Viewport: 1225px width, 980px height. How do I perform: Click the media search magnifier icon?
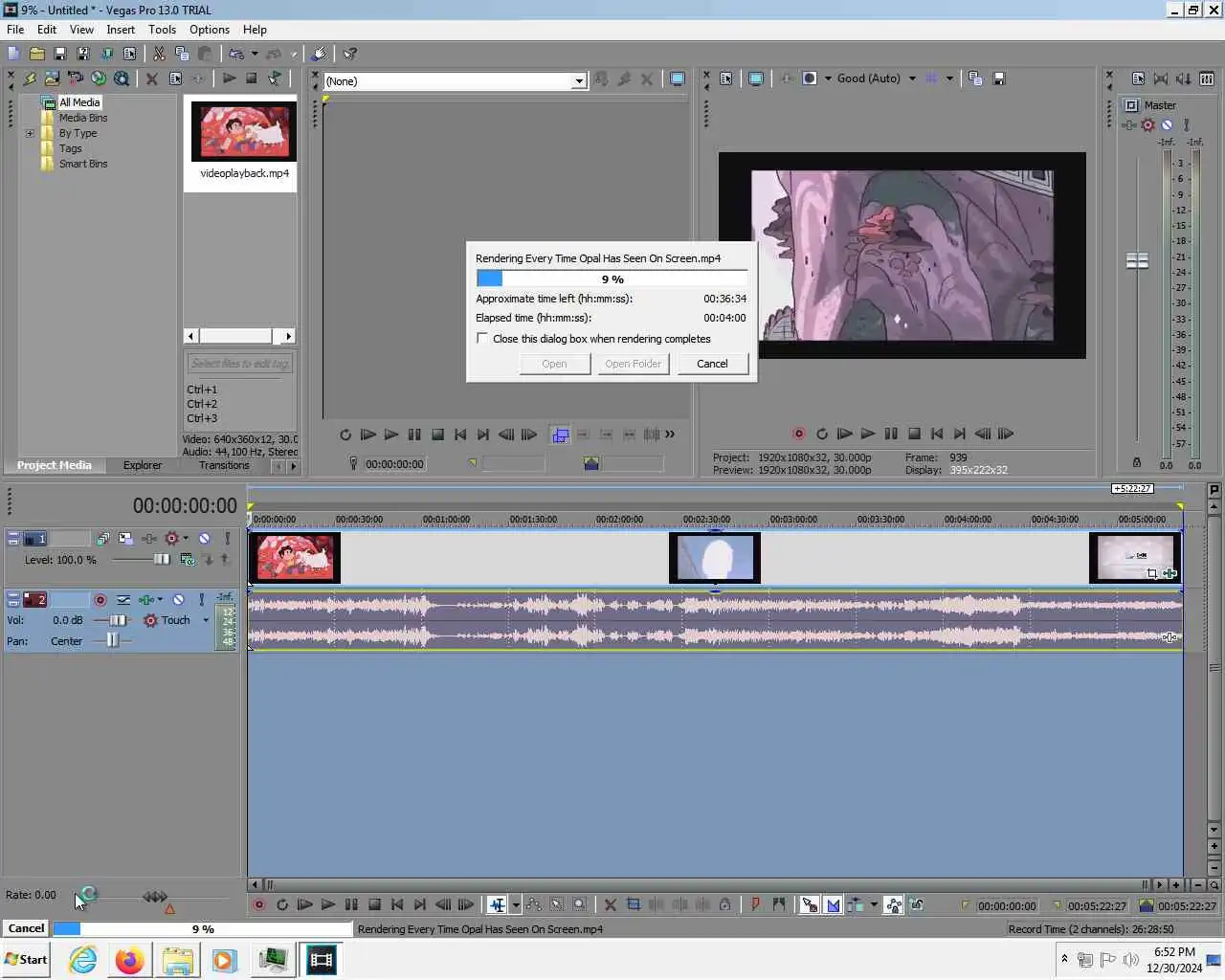point(122,78)
